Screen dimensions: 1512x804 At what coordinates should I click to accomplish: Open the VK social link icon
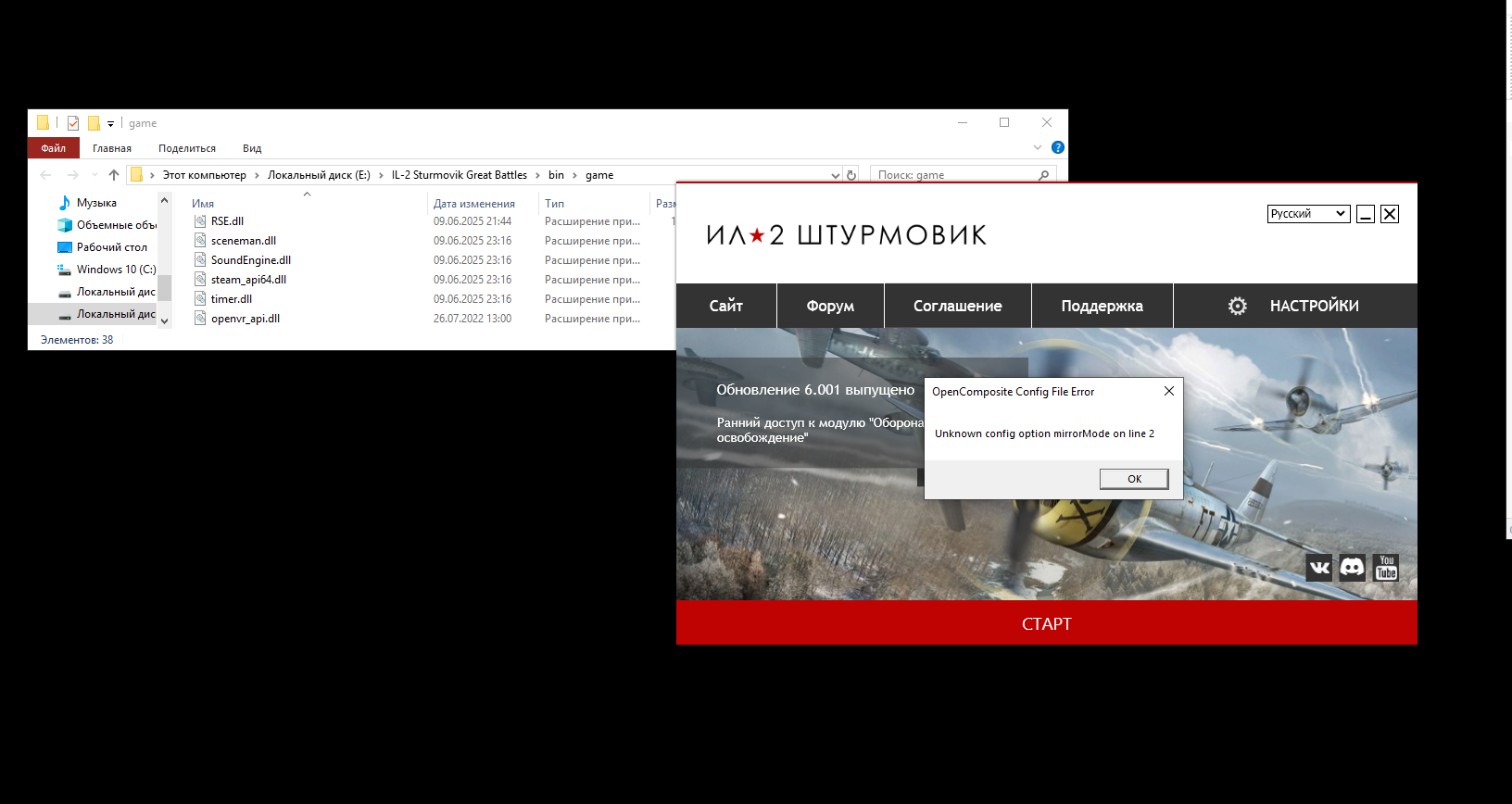click(1319, 568)
